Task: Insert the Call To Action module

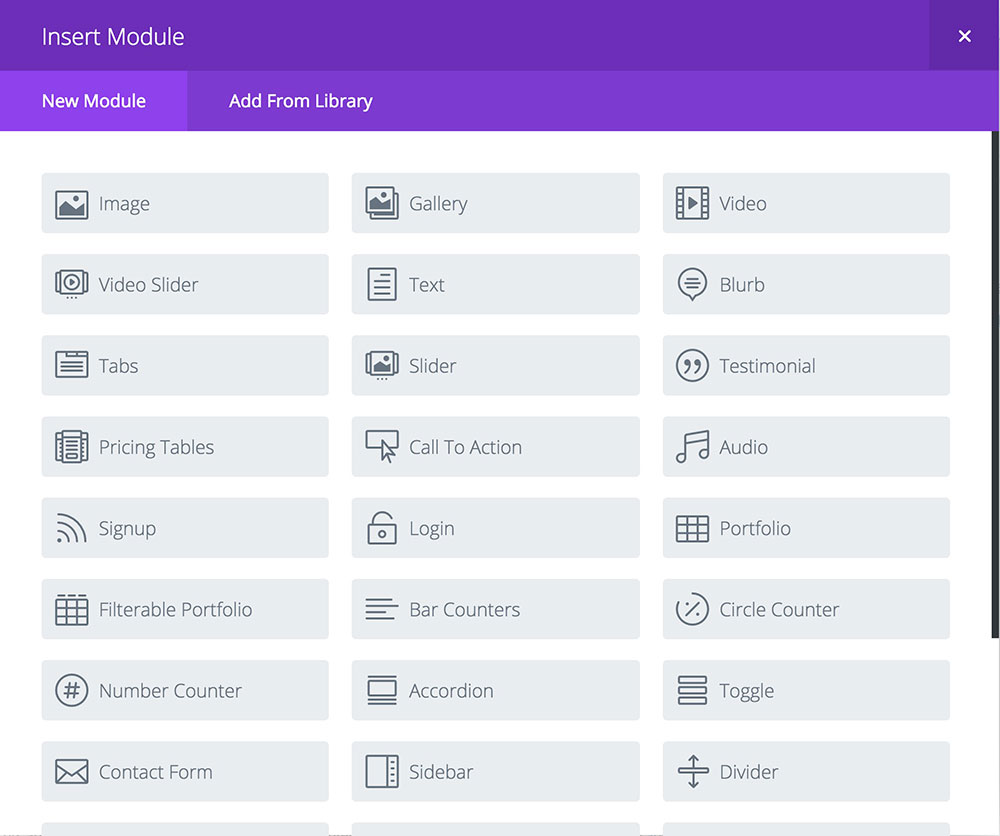Action: (x=496, y=446)
